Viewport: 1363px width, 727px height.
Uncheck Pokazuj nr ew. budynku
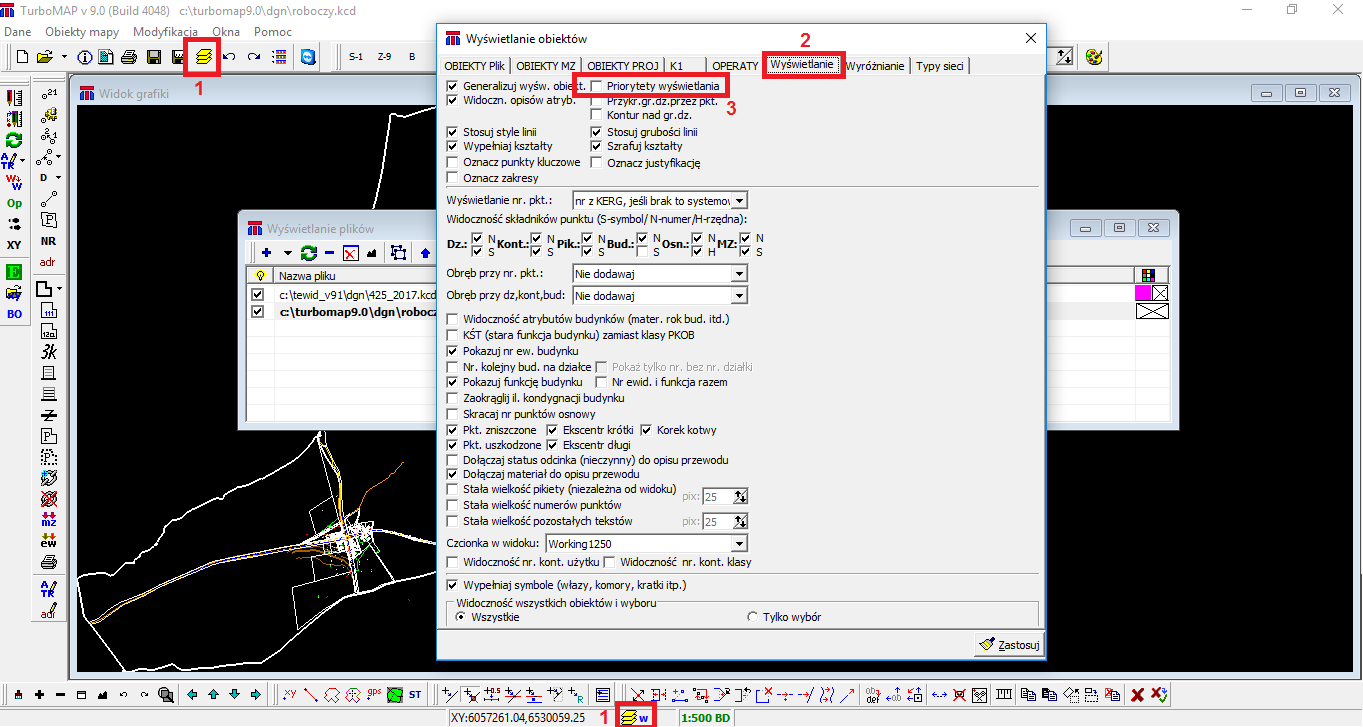click(x=453, y=352)
